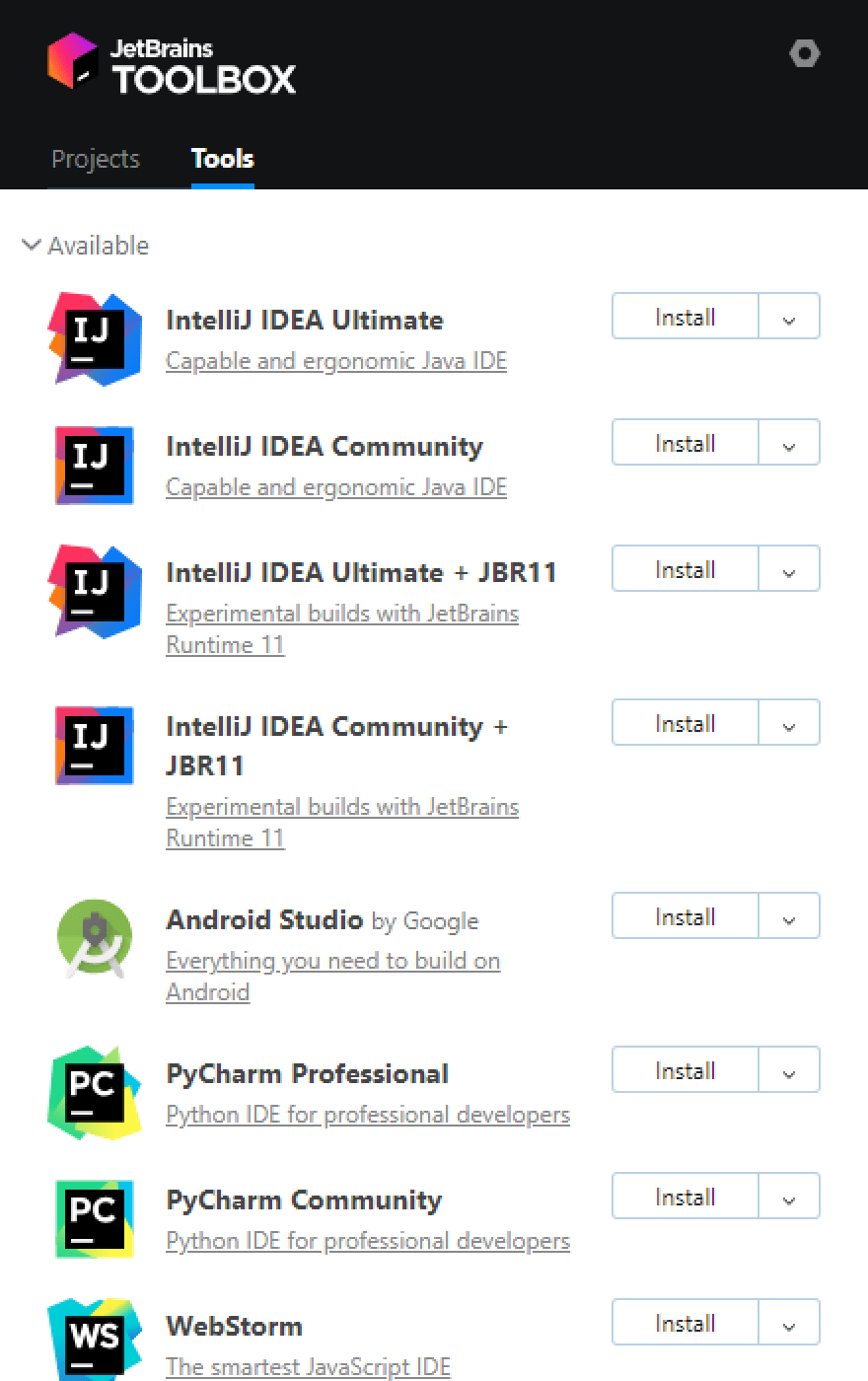Install IntelliJ IDEA Community
The image size is (868, 1381).
(x=686, y=443)
